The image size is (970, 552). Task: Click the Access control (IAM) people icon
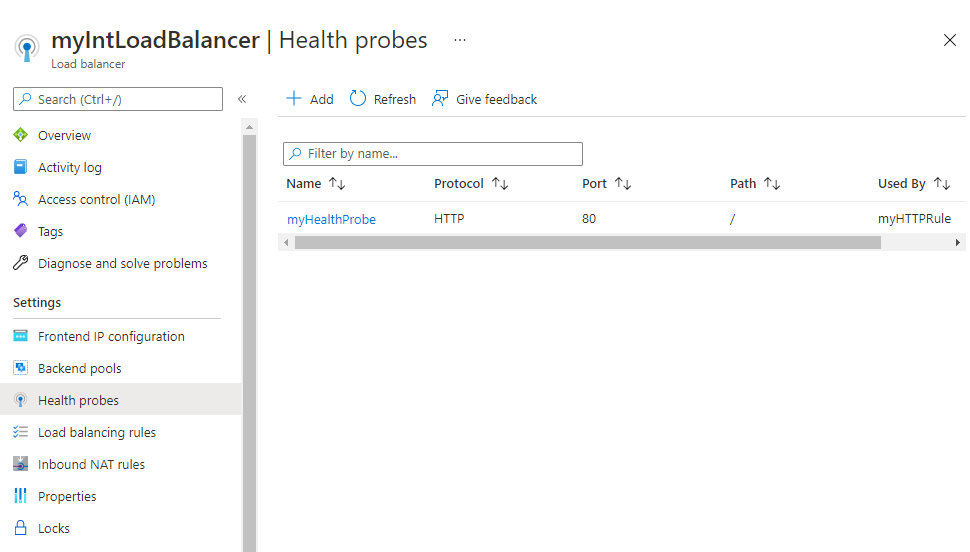[20, 199]
